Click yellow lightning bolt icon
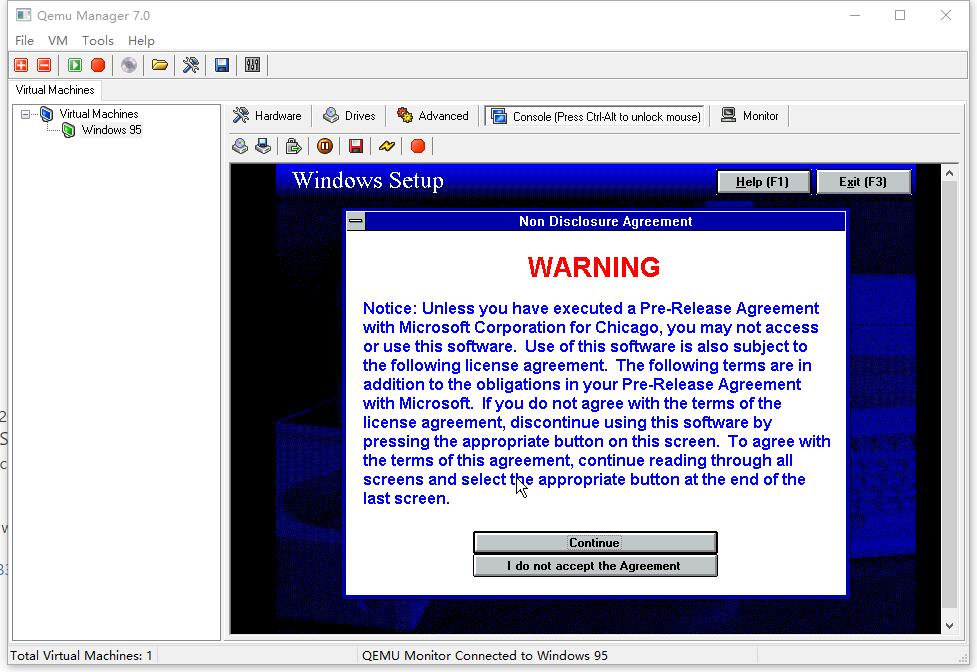Screen dimensions: 977x672 (387, 146)
